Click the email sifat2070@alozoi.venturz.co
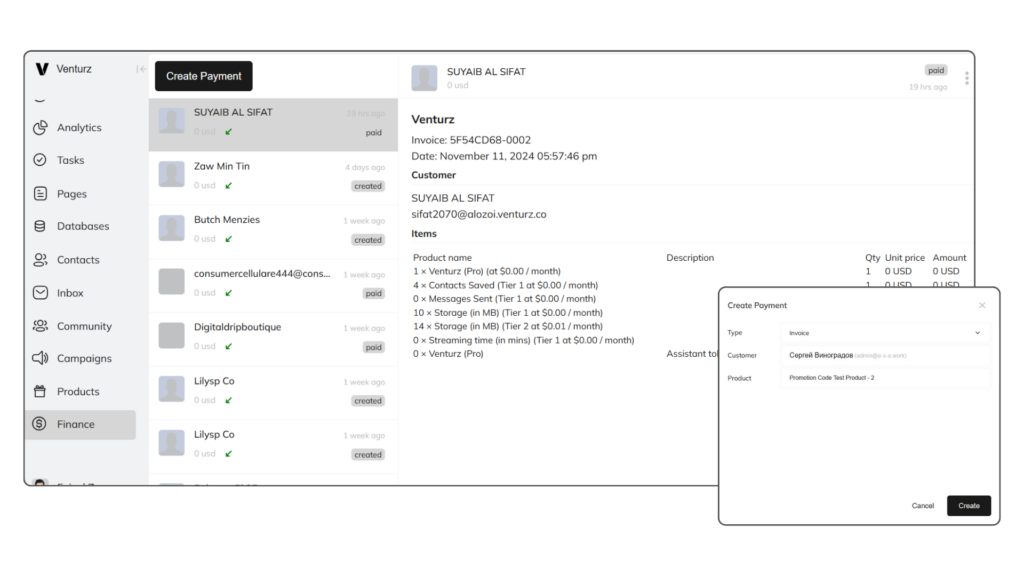This screenshot has height=576, width=1024. 479,214
